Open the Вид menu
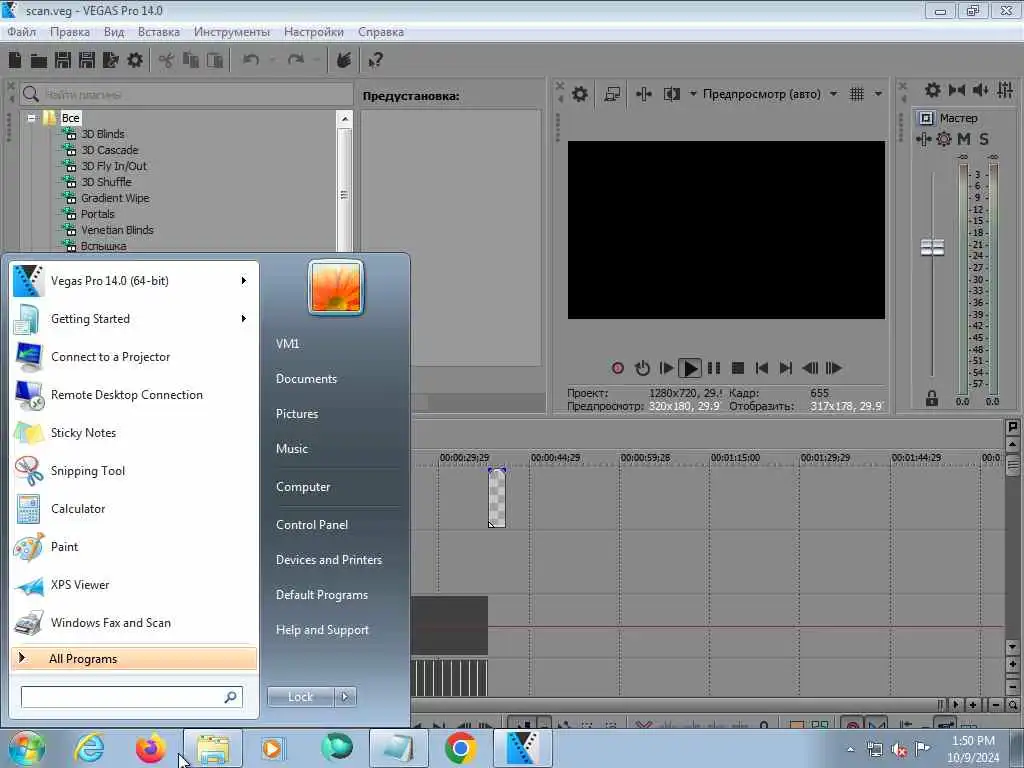The width and height of the screenshot is (1024, 768). pyautogui.click(x=114, y=32)
